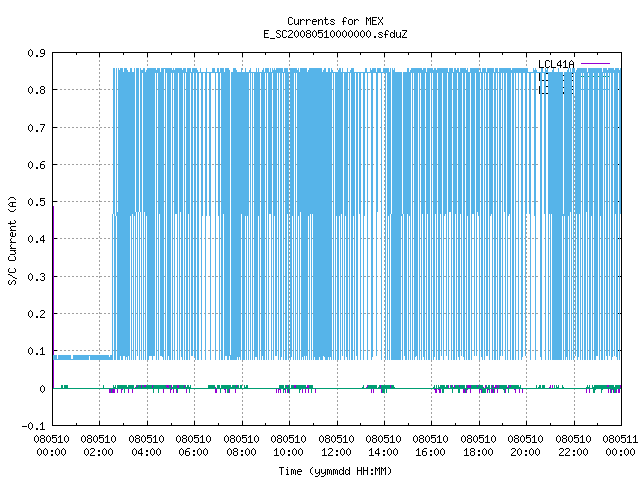Click the y-axis tick value 0.6
This screenshot has height=480, width=640.
36,165
